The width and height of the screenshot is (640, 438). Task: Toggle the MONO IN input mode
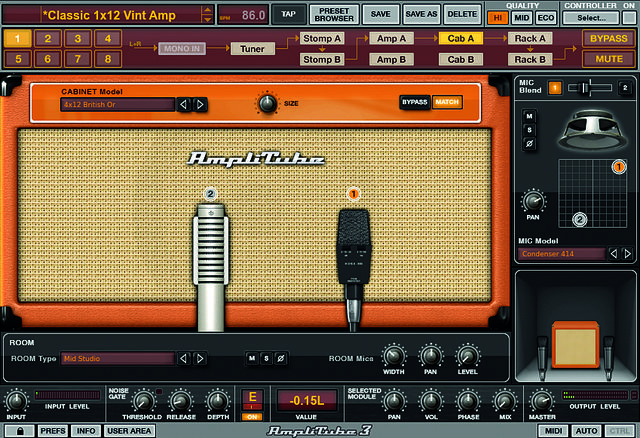point(182,49)
